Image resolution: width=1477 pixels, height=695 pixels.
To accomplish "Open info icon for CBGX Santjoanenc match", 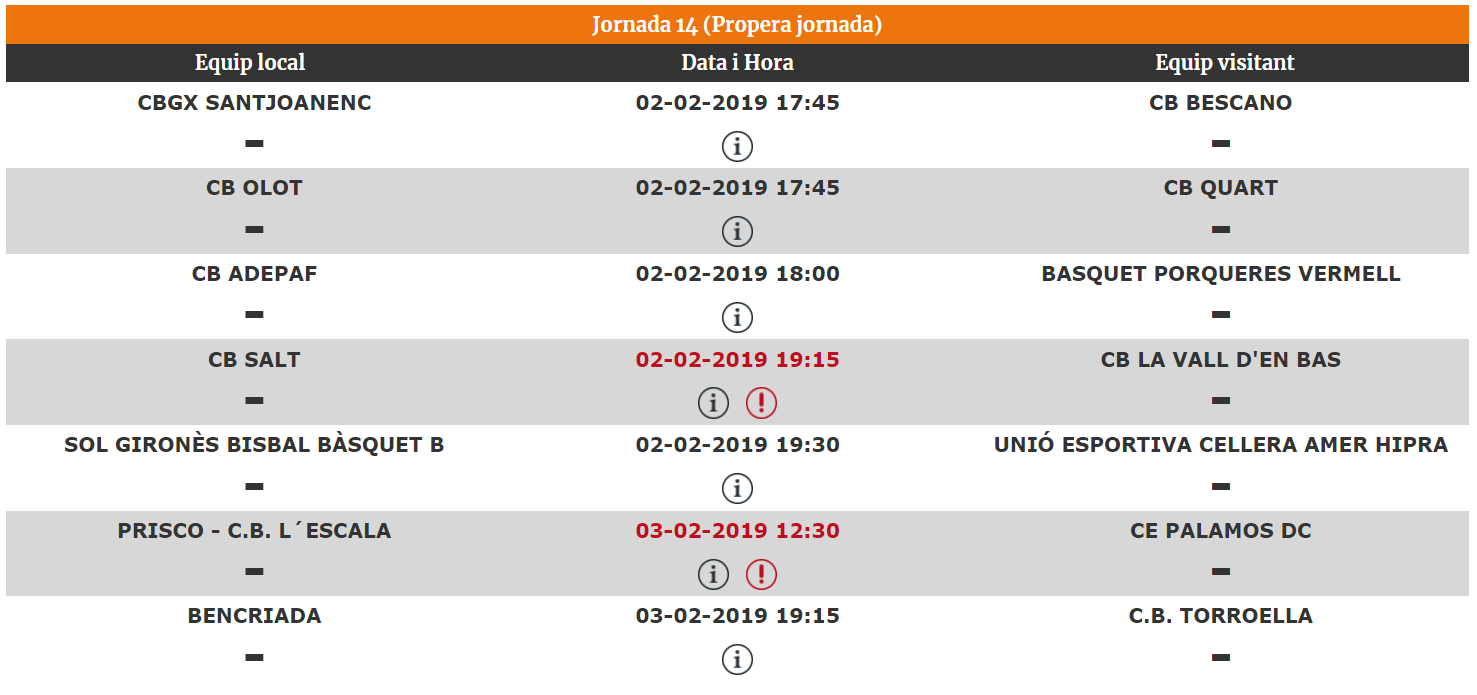I will (737, 147).
